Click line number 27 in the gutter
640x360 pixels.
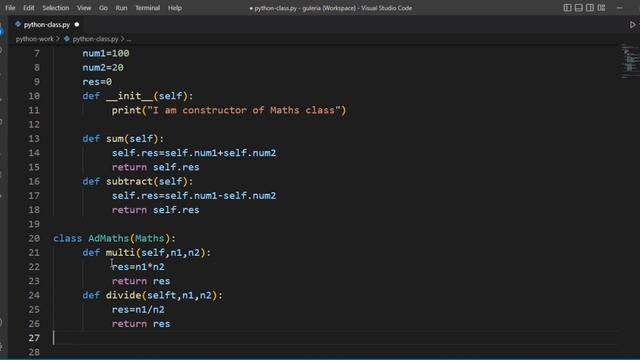point(34,338)
